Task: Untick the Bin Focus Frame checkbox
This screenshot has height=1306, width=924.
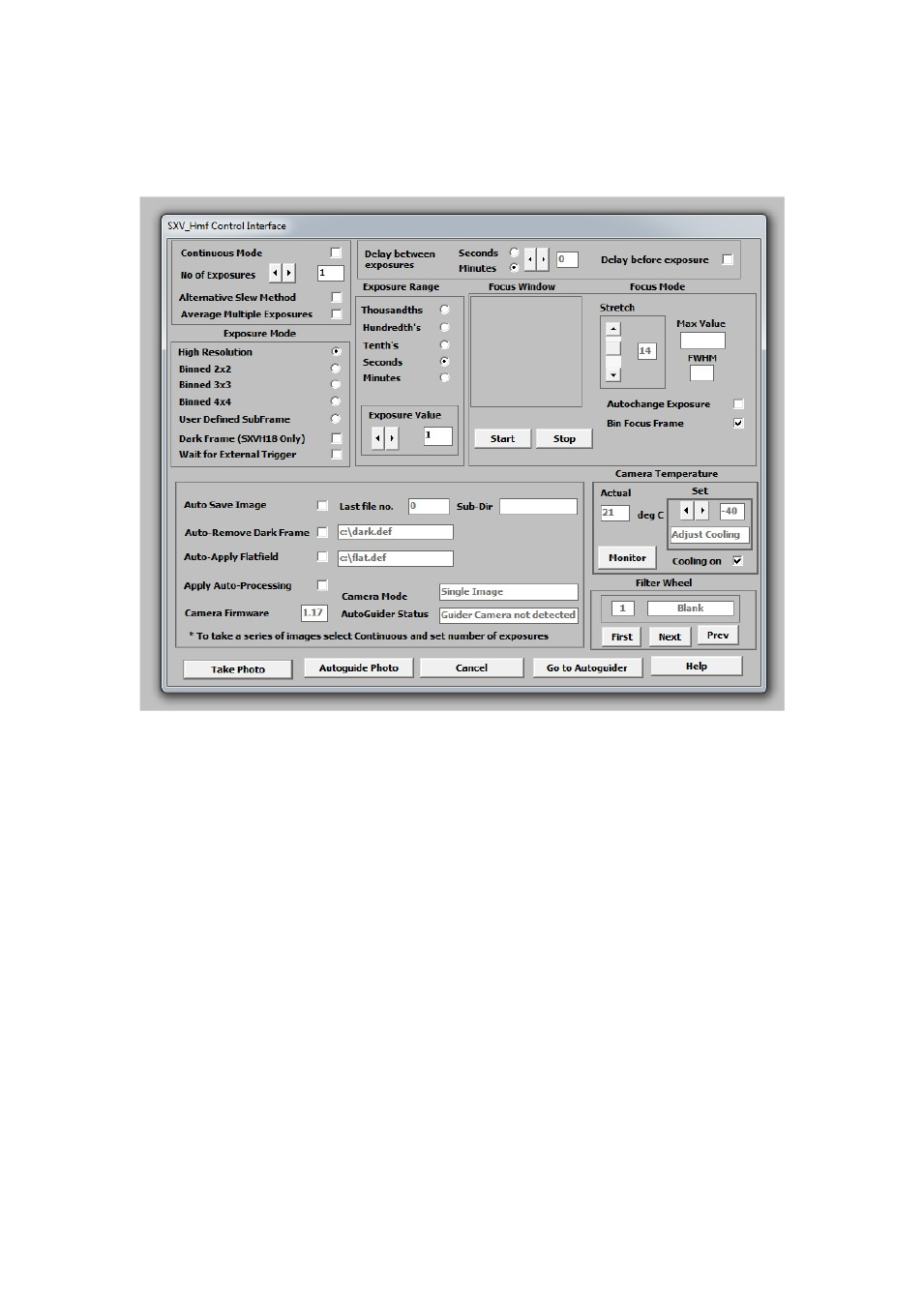Action: coord(738,423)
